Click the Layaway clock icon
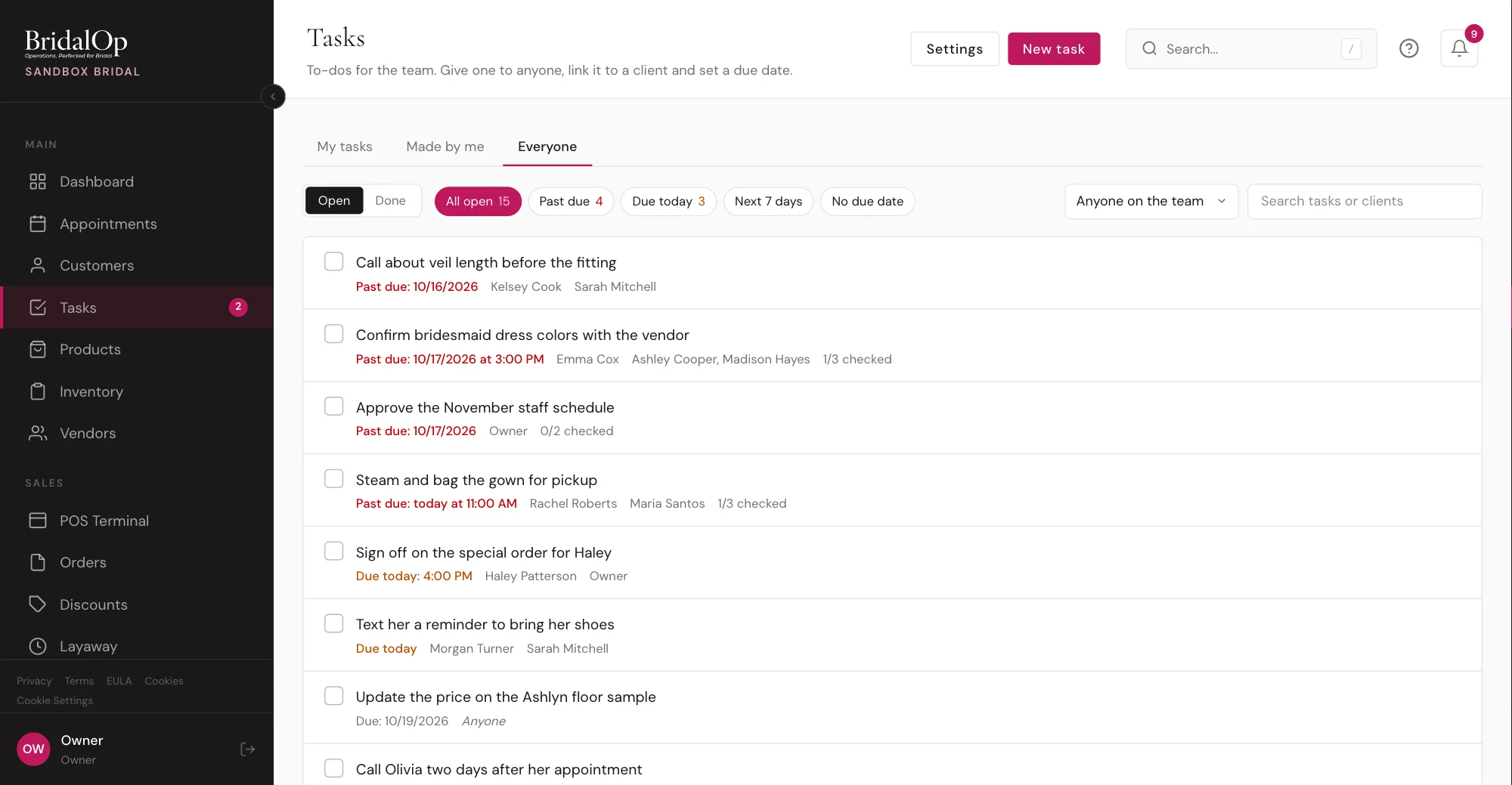Screen dimensions: 1512x785 click(x=38, y=646)
